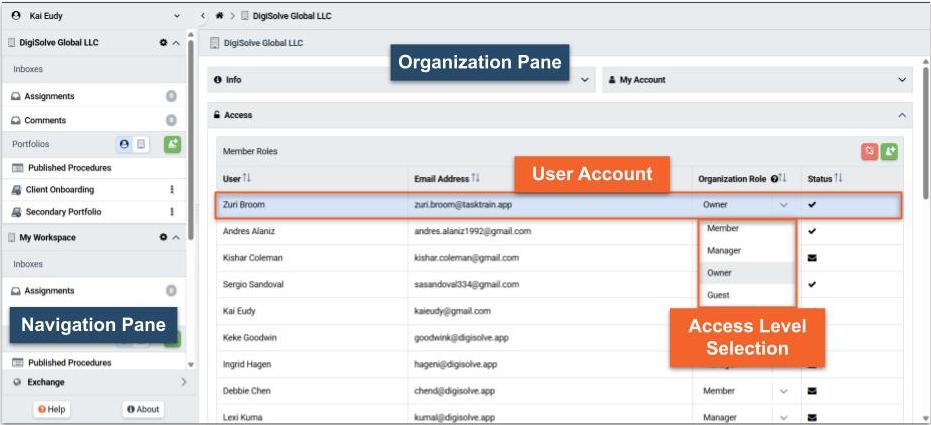Click the organization pane vertical scrollbar
The height and width of the screenshot is (425, 931).
926,132
